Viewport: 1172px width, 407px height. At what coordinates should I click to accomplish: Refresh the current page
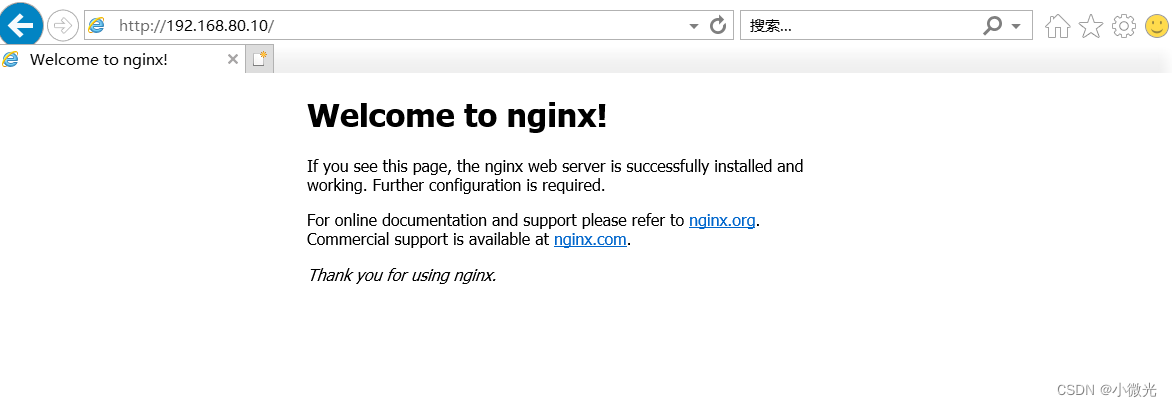pos(718,25)
